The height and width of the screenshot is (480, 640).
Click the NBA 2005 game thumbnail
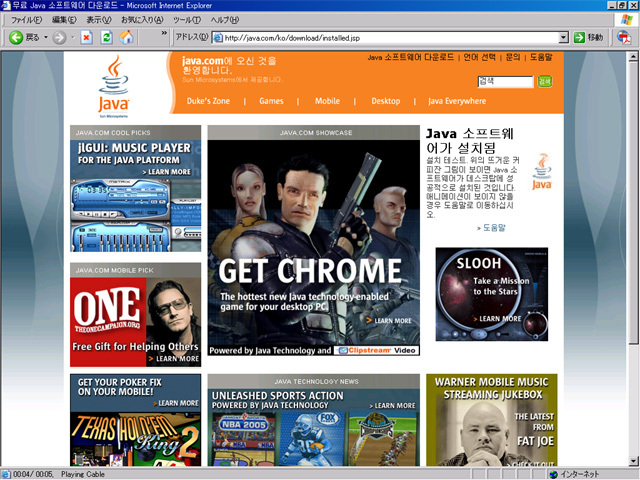243,439
